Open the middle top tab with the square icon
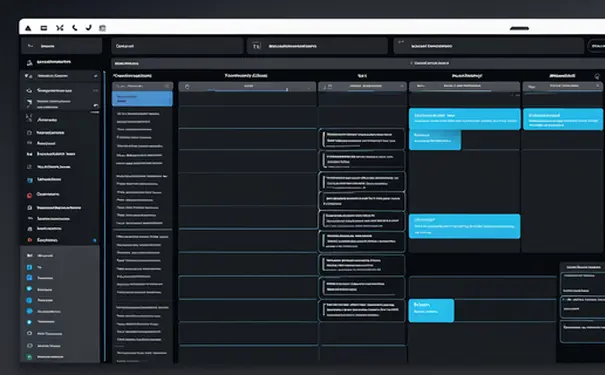 point(317,46)
